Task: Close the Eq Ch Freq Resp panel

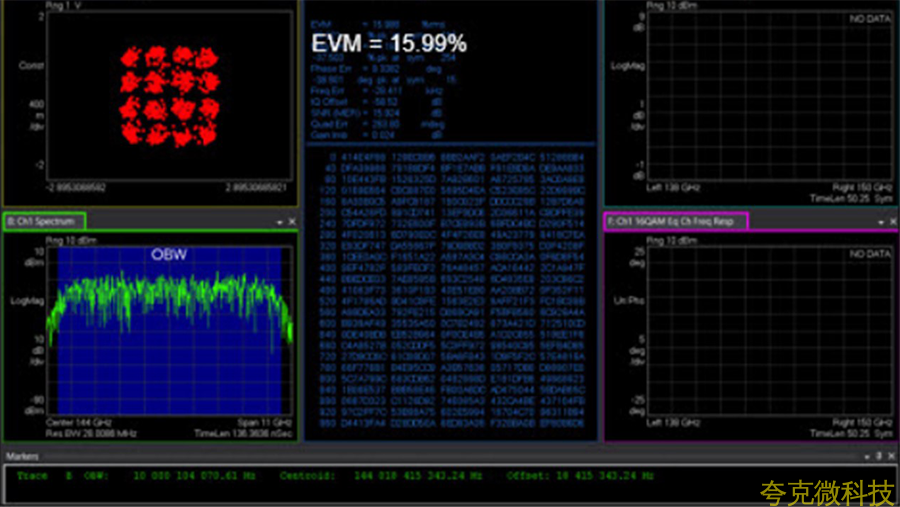Action: point(891,221)
